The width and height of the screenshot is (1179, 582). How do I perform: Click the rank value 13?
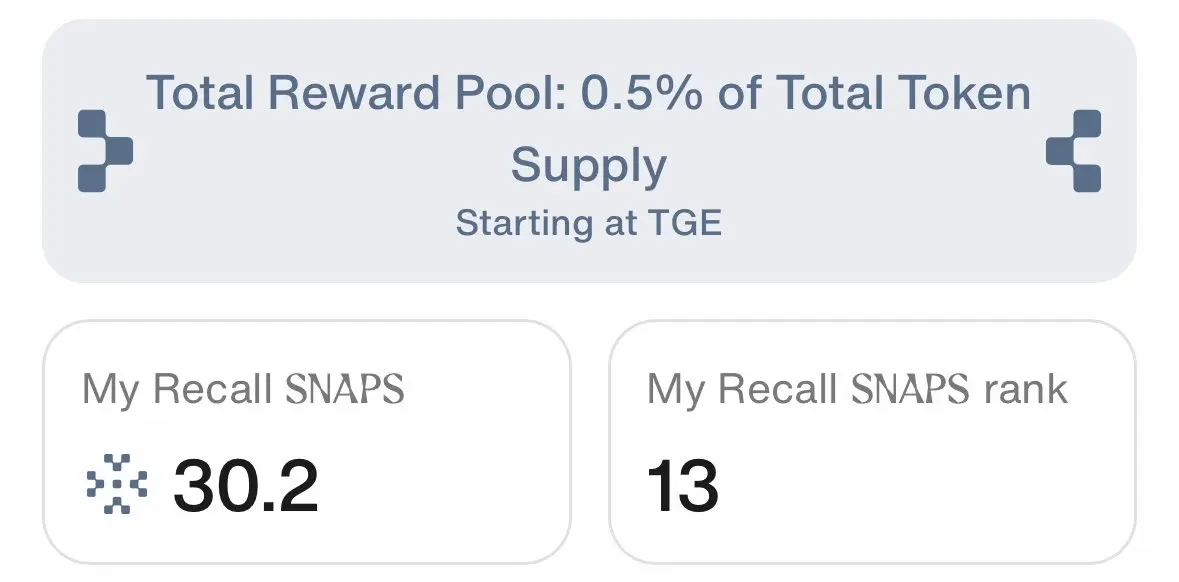683,486
